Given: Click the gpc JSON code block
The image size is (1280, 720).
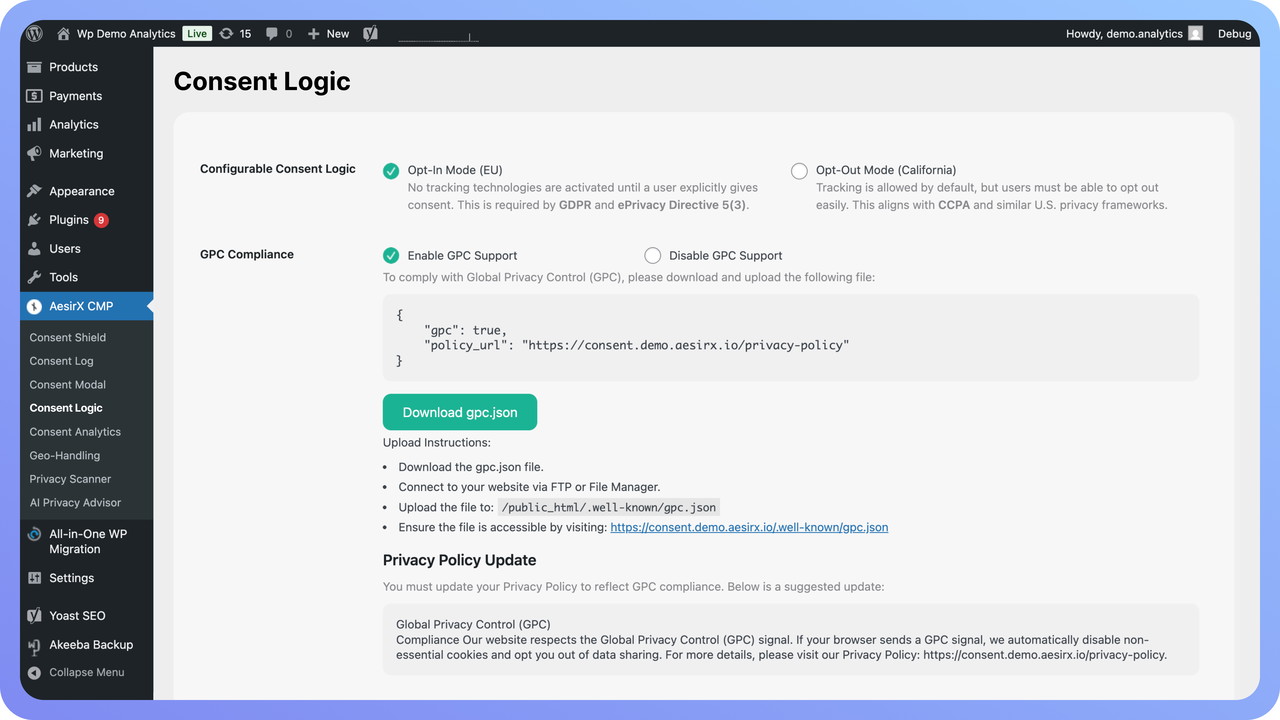Looking at the screenshot, I should (791, 337).
